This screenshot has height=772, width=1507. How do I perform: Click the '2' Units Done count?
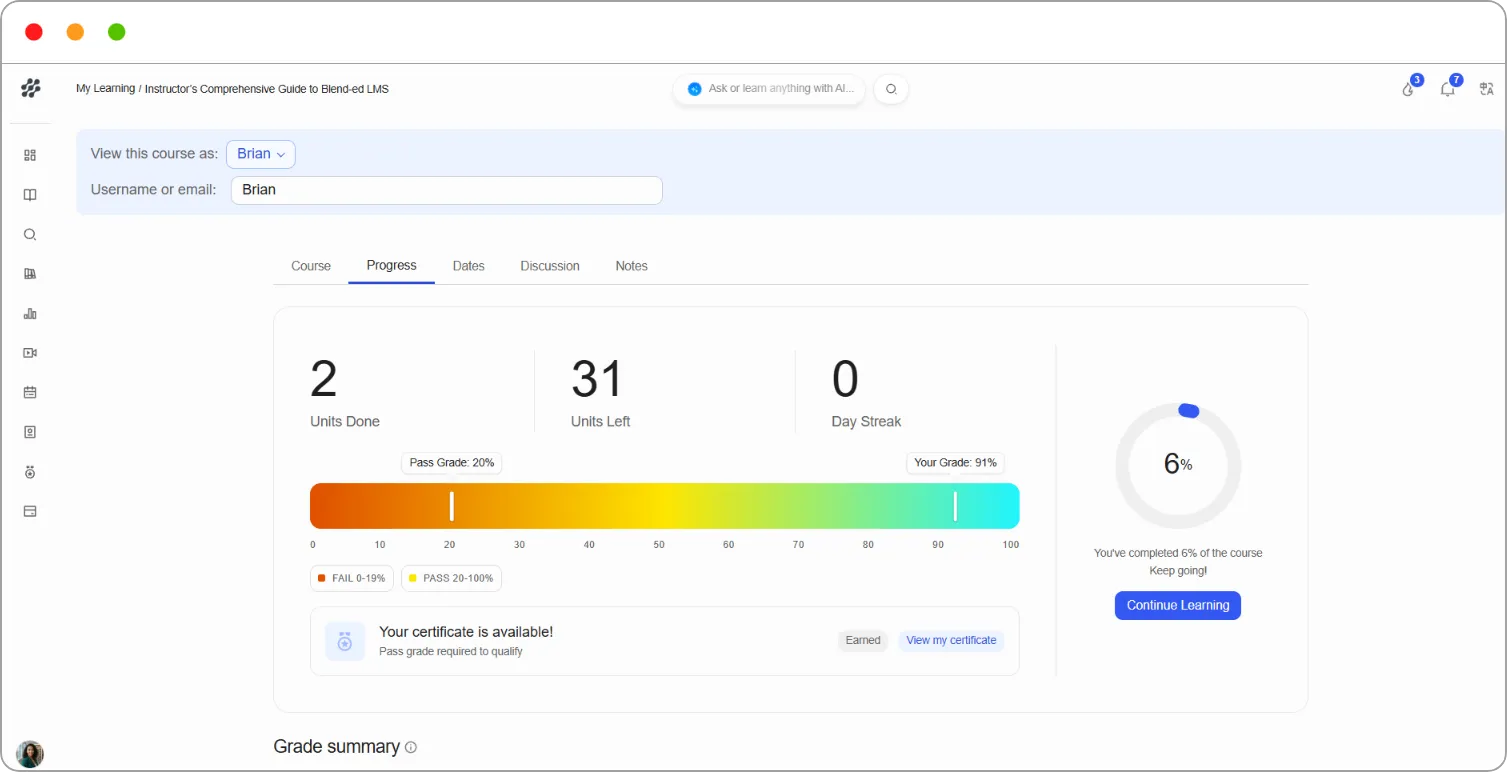[x=324, y=380]
